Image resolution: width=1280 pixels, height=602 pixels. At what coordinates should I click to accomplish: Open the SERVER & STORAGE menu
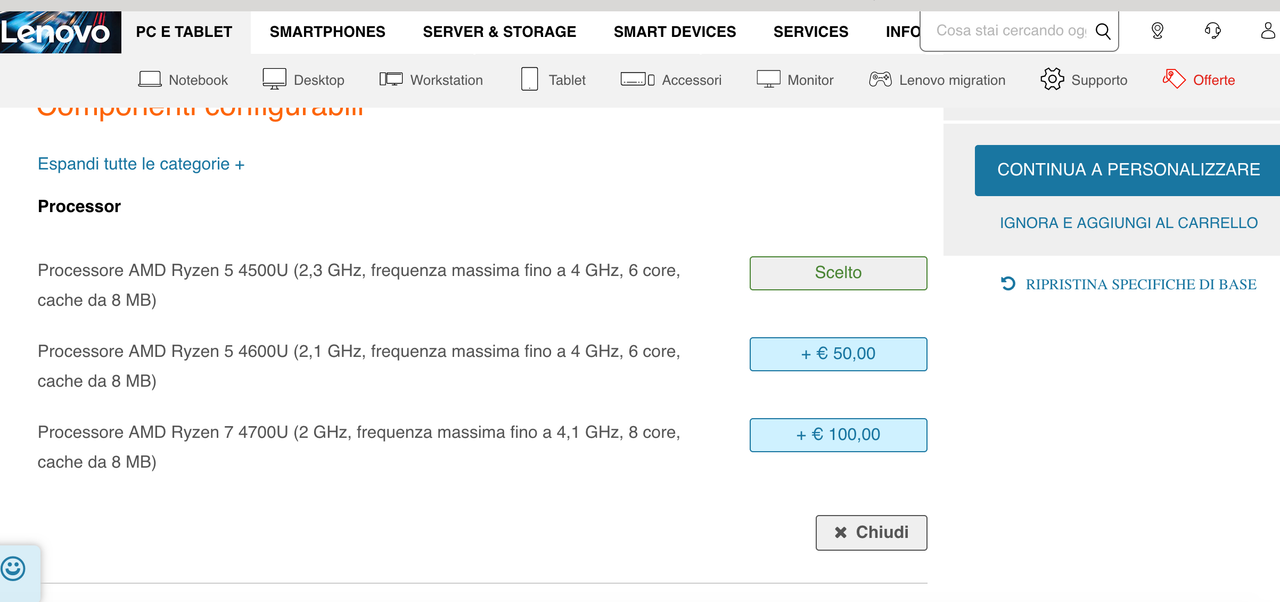[x=499, y=32]
